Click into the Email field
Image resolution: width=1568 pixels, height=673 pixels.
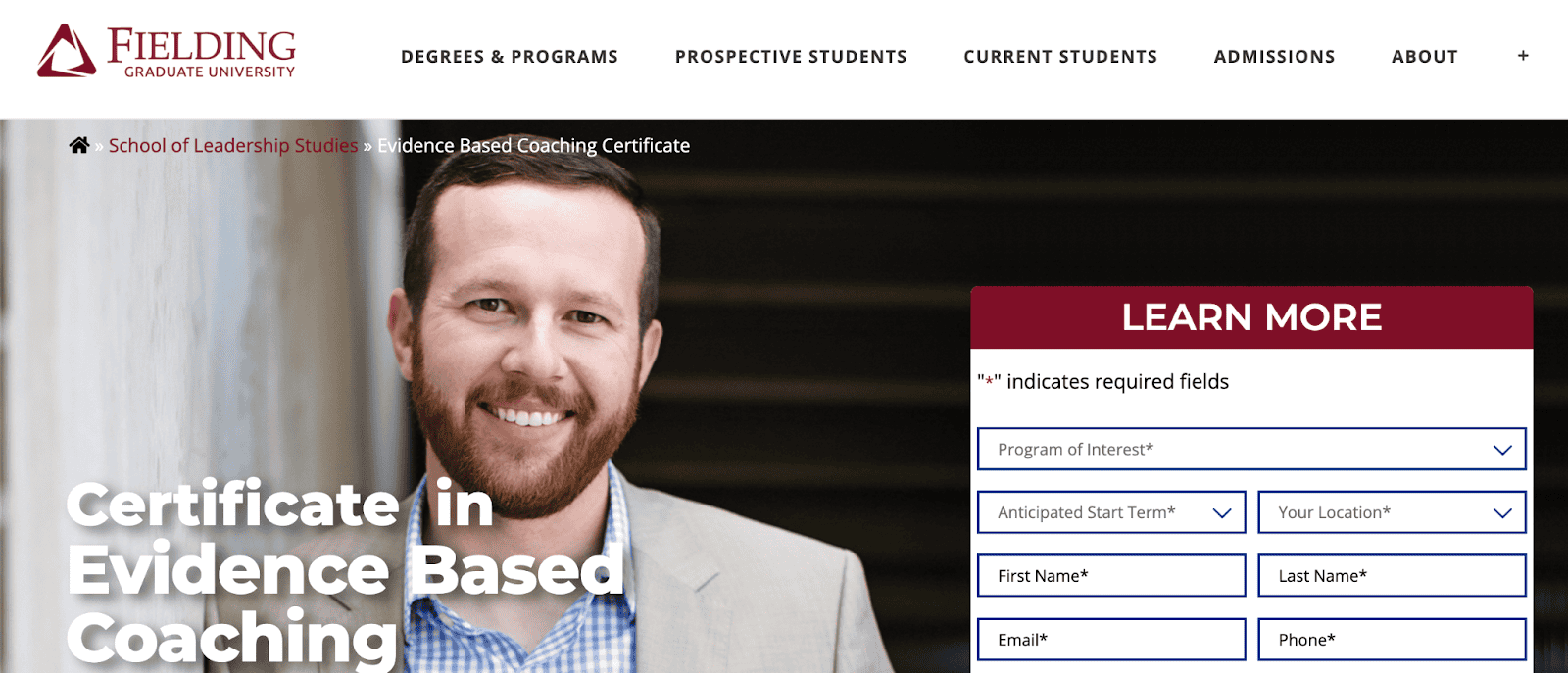[x=1111, y=639]
